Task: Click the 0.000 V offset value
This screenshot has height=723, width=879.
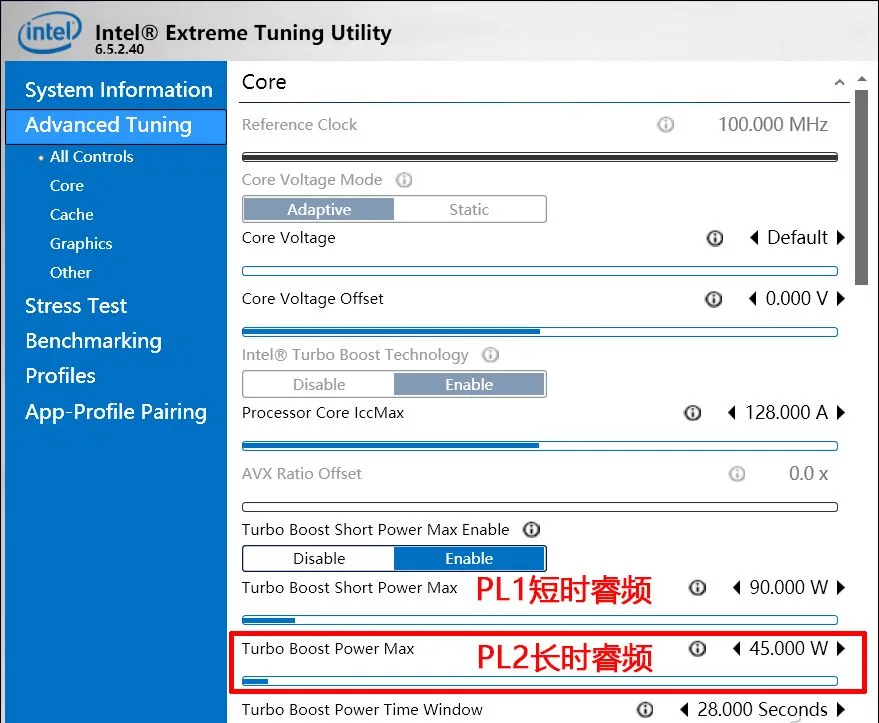Action: coord(797,299)
